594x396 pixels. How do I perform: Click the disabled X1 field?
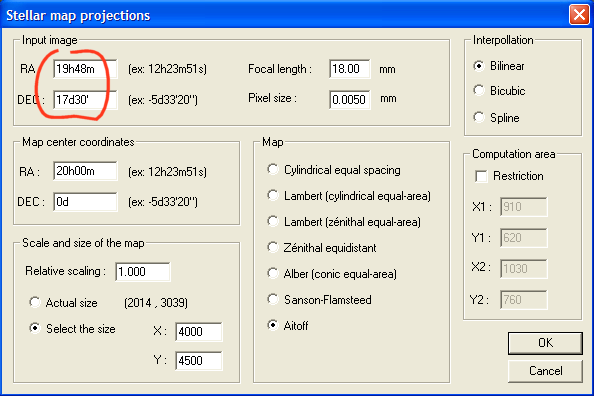pyautogui.click(x=524, y=207)
